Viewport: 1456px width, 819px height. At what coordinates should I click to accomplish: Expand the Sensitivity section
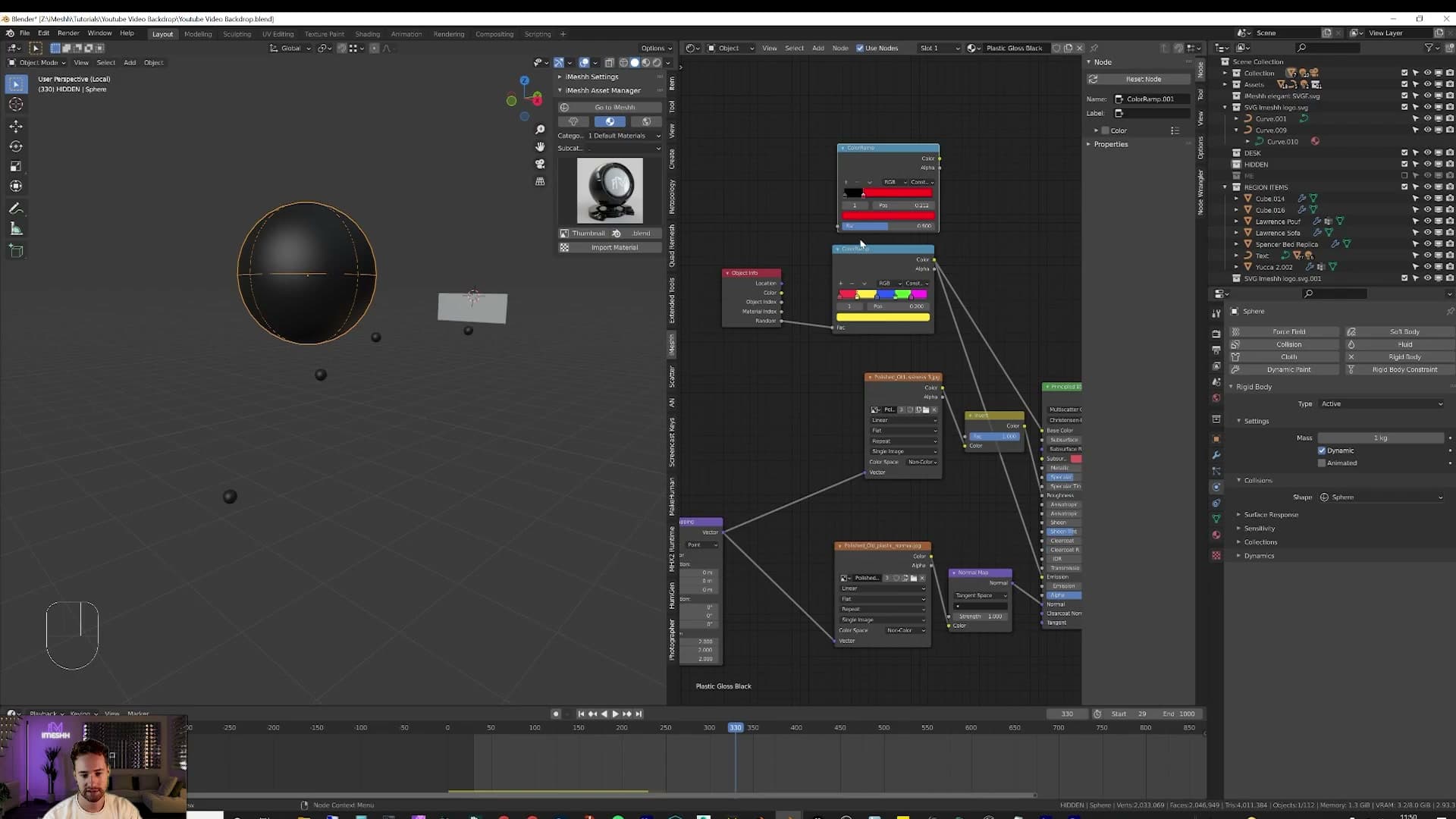click(x=1259, y=529)
